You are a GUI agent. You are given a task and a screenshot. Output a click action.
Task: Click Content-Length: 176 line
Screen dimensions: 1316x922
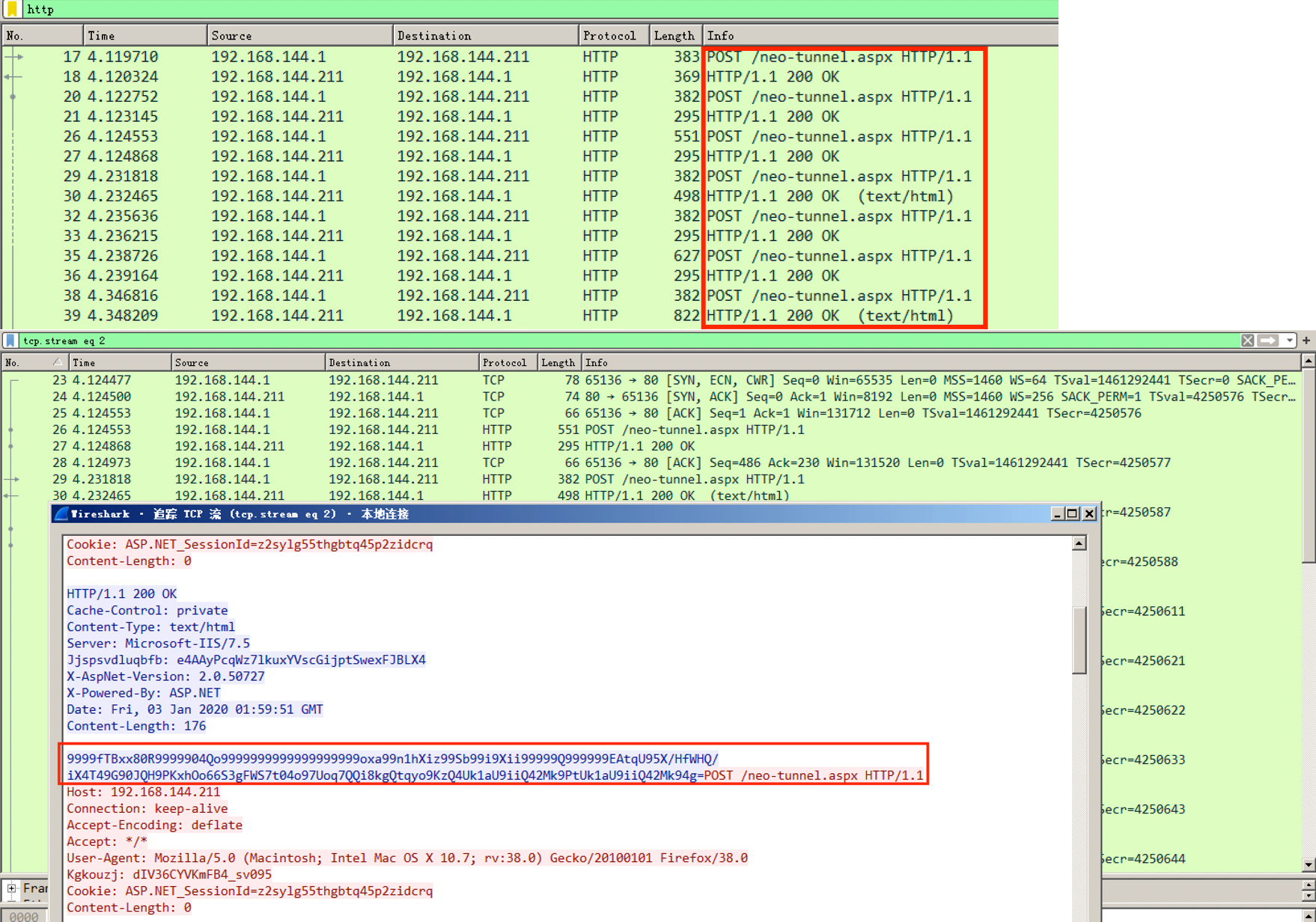(136, 726)
